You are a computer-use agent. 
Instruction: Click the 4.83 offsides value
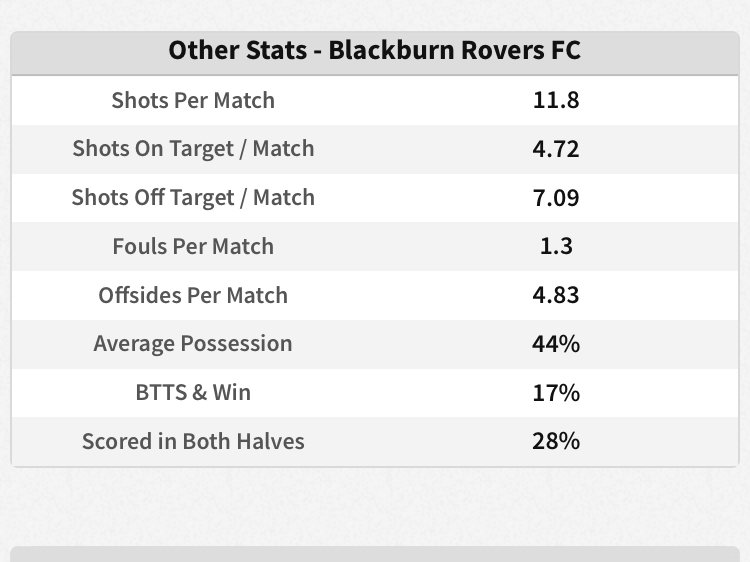click(x=556, y=295)
